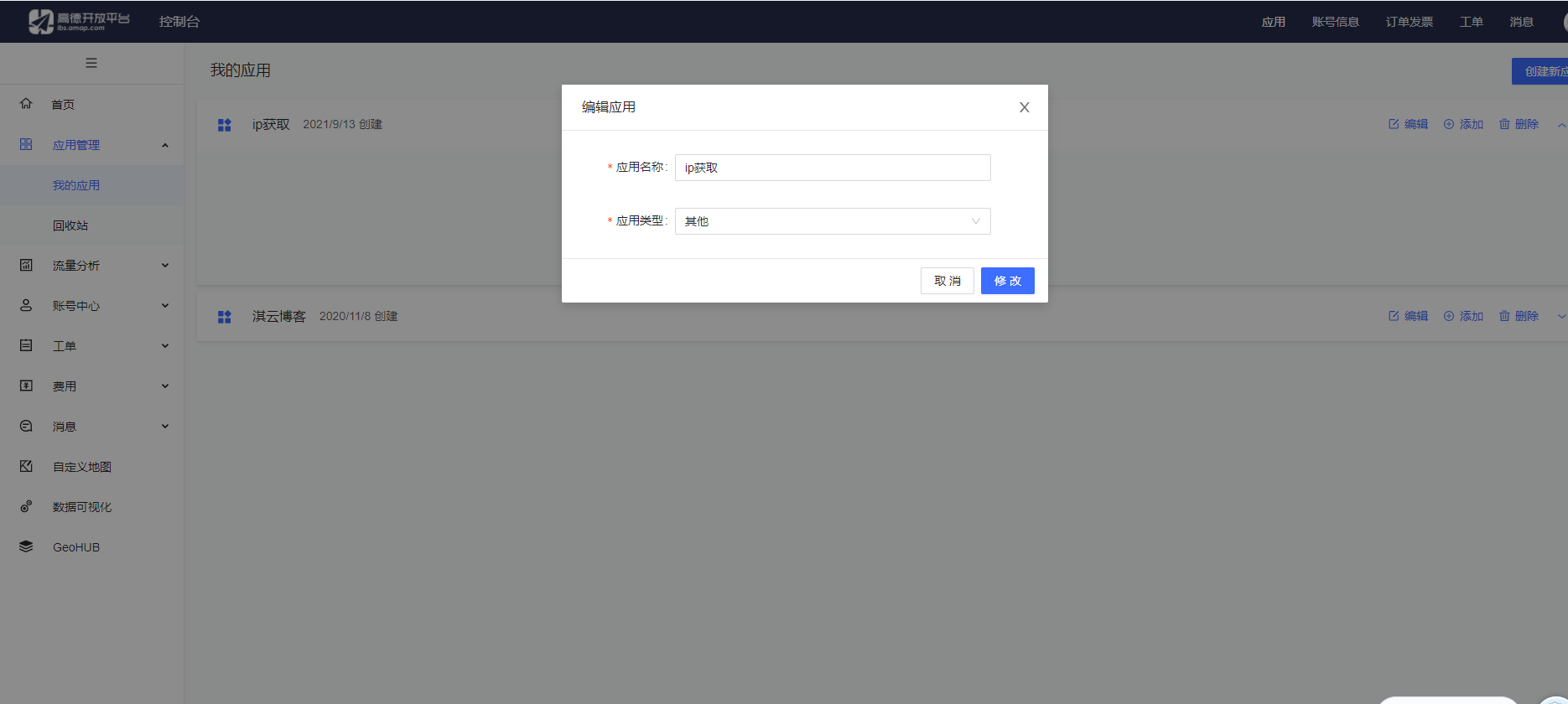
Task: Click the home icon beside 首页
Action: point(26,104)
